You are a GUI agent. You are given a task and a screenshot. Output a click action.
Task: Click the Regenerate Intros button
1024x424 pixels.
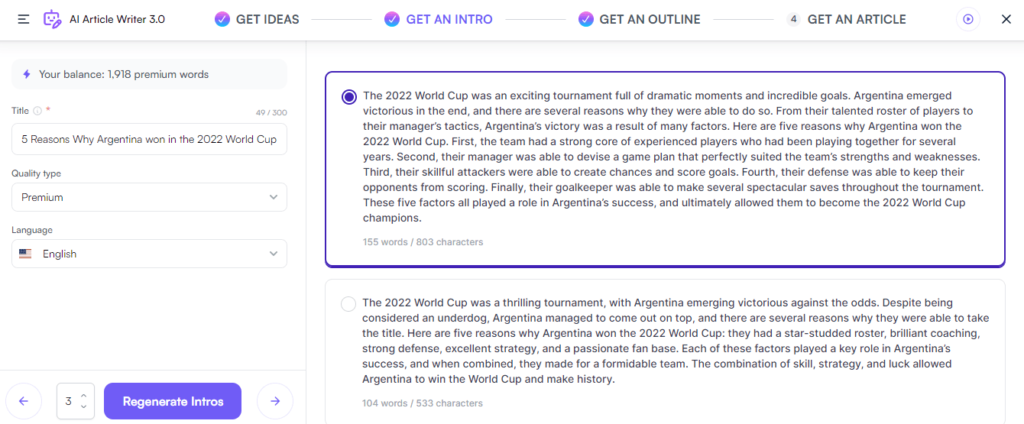click(172, 401)
